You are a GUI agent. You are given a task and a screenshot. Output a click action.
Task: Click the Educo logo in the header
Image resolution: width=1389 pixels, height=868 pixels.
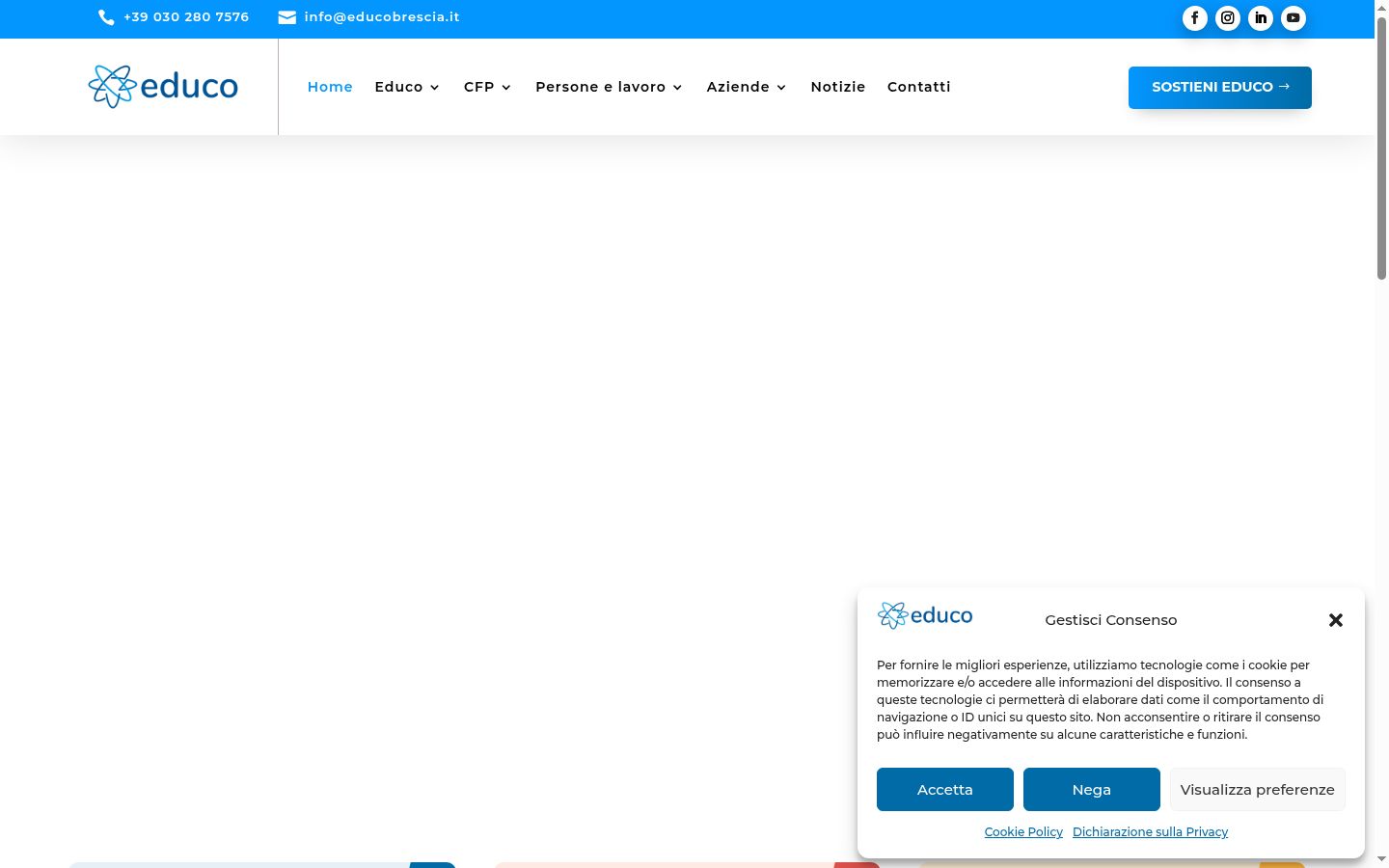click(x=163, y=87)
